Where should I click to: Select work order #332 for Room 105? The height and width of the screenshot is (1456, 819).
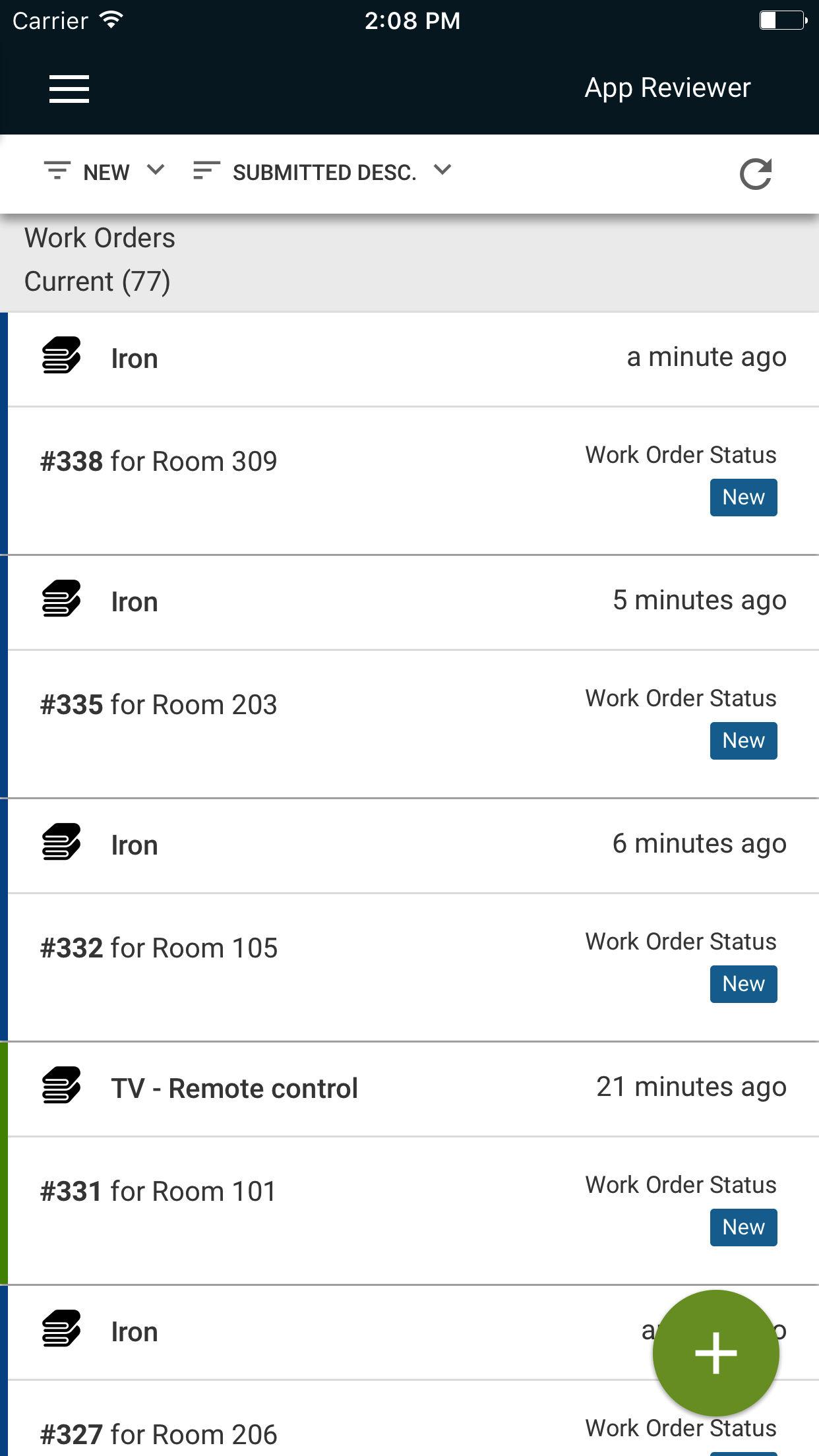tap(159, 948)
